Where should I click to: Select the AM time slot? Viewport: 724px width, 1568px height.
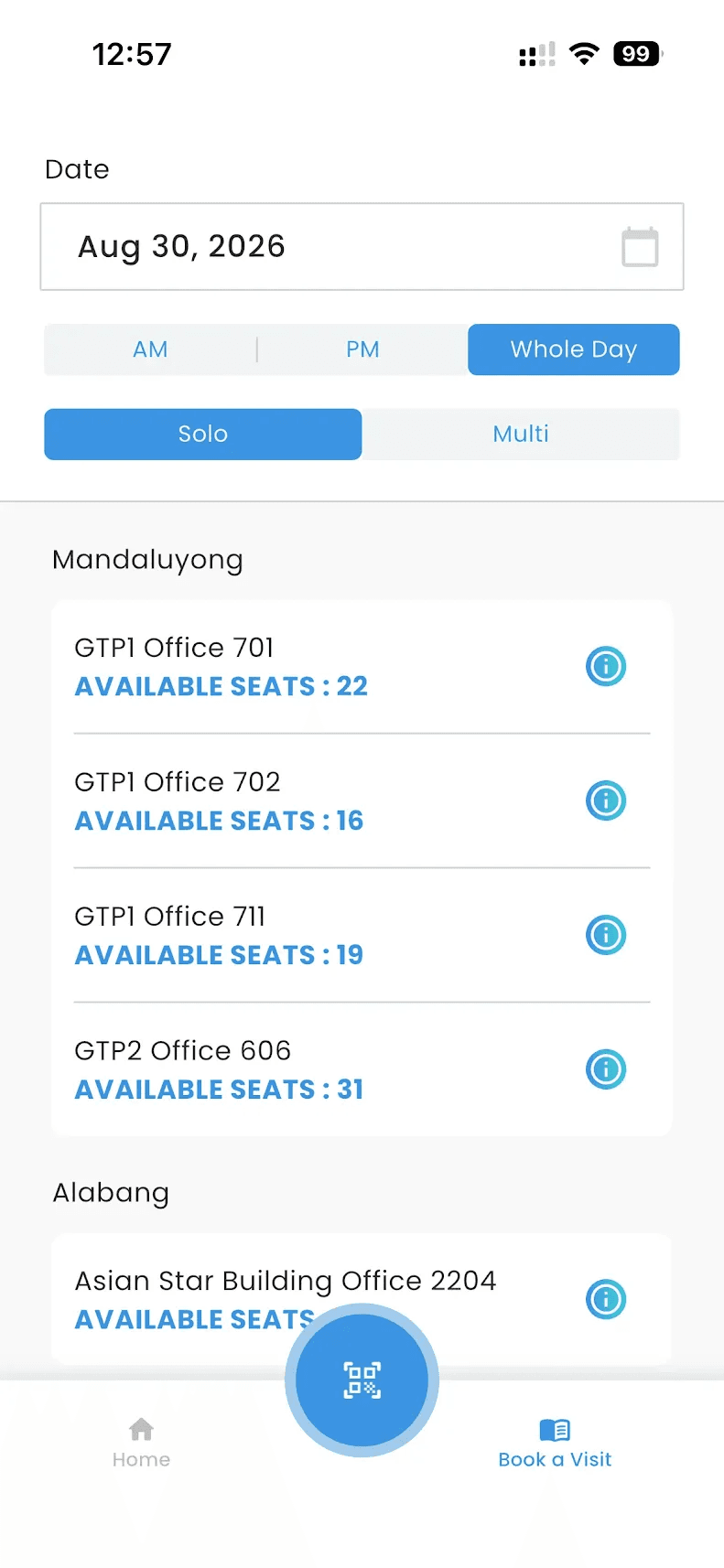click(x=150, y=349)
